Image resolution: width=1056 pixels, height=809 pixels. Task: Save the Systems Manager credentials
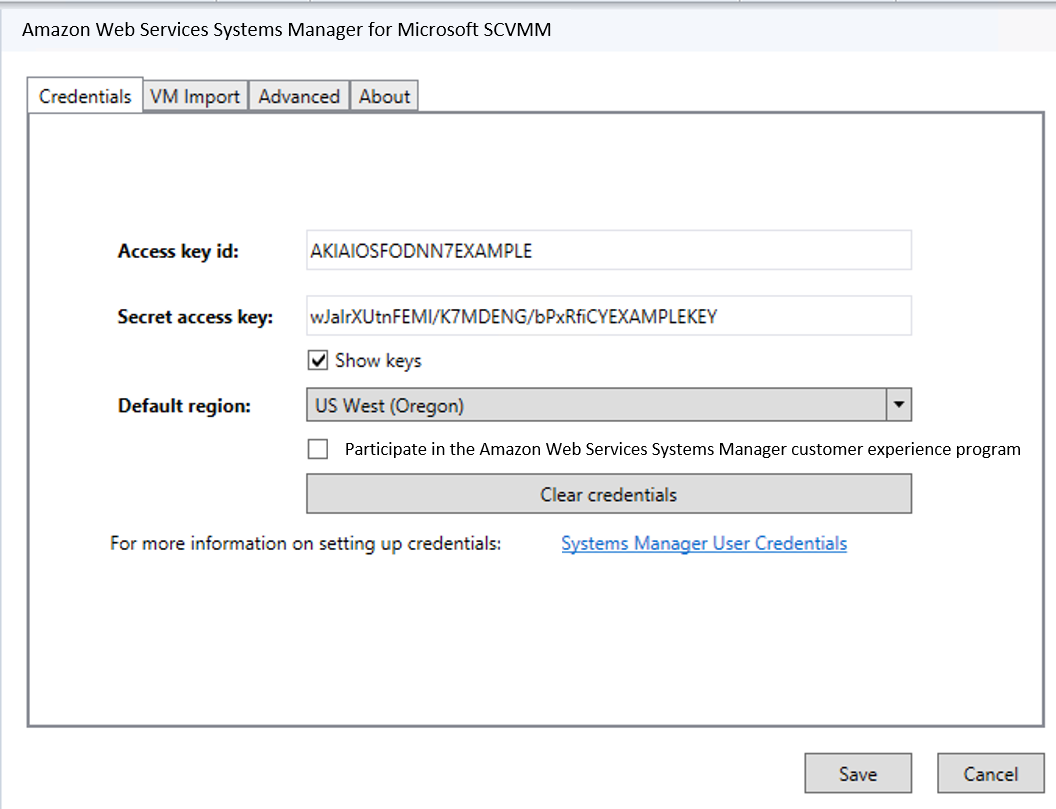click(858, 773)
